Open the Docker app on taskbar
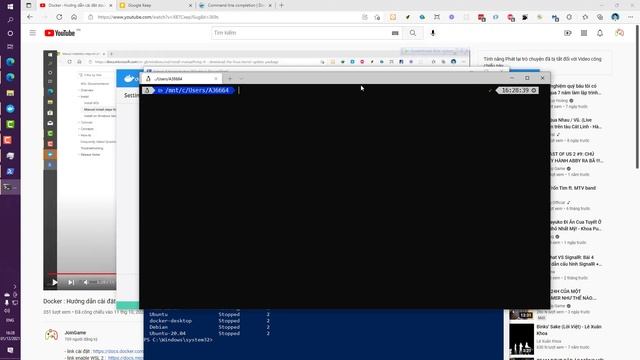Viewport: 640px width, 360px height. 10,109
